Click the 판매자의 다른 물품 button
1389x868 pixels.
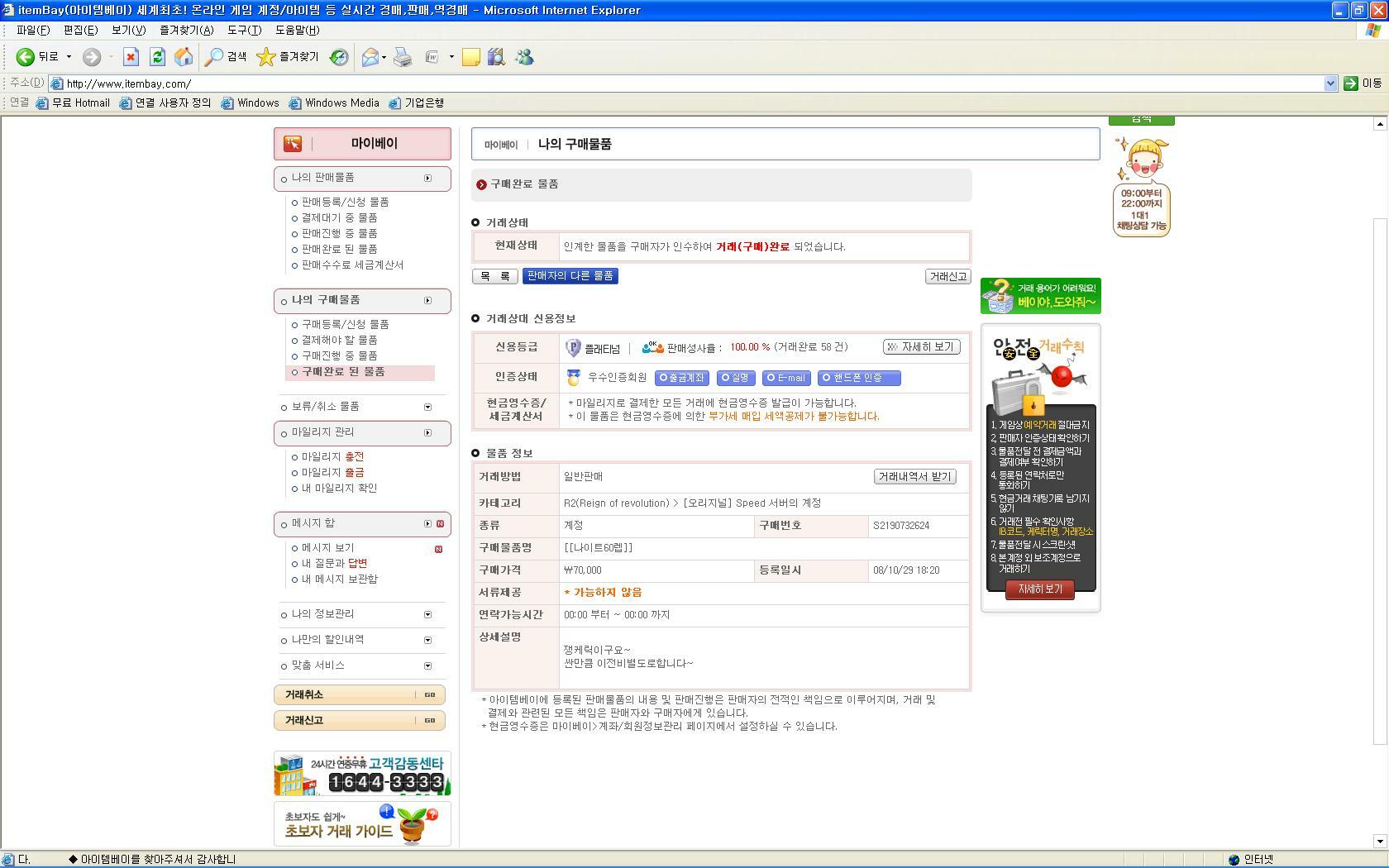click(570, 275)
